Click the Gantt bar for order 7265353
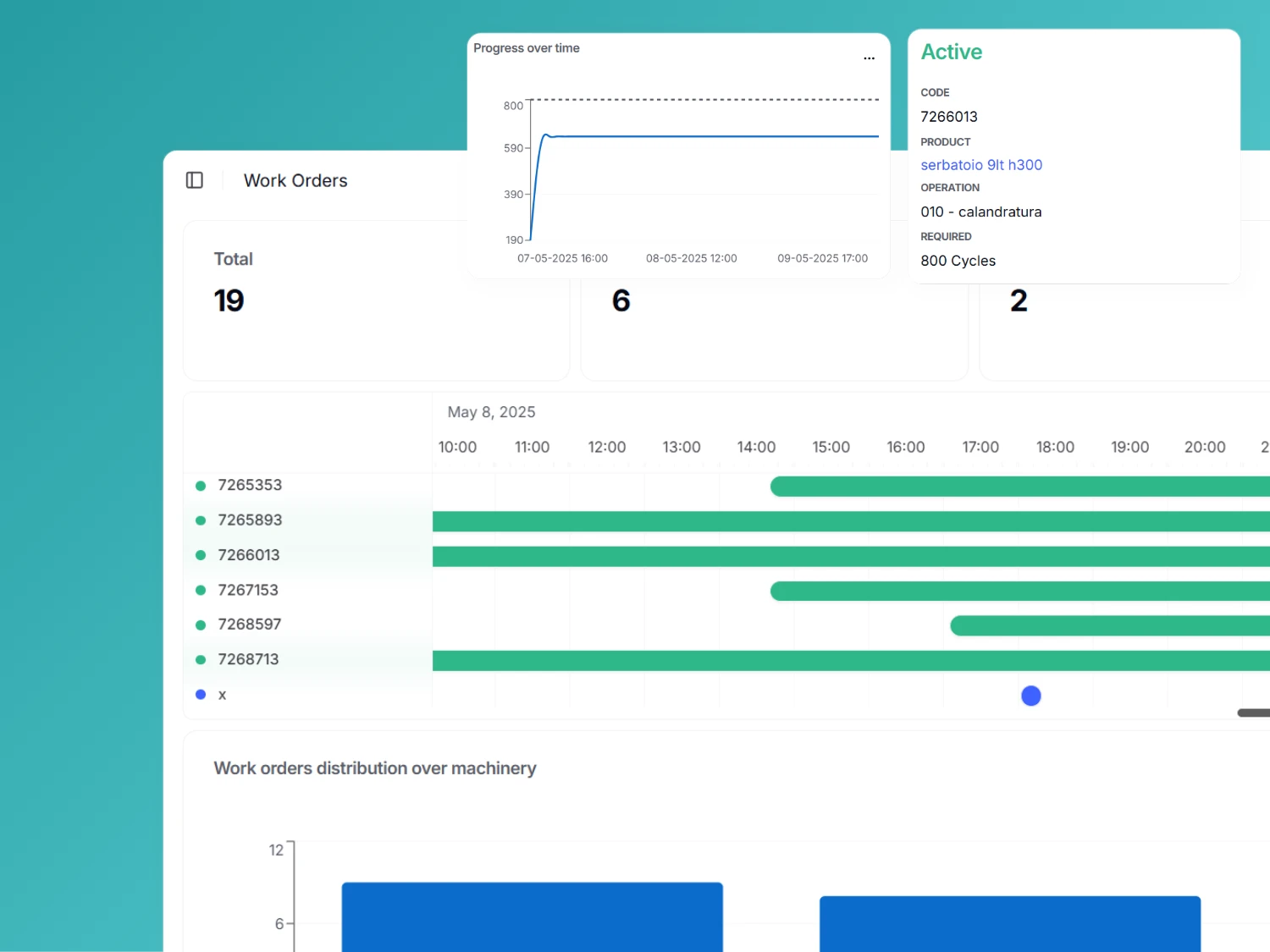This screenshot has height=952, width=1270. (1020, 487)
